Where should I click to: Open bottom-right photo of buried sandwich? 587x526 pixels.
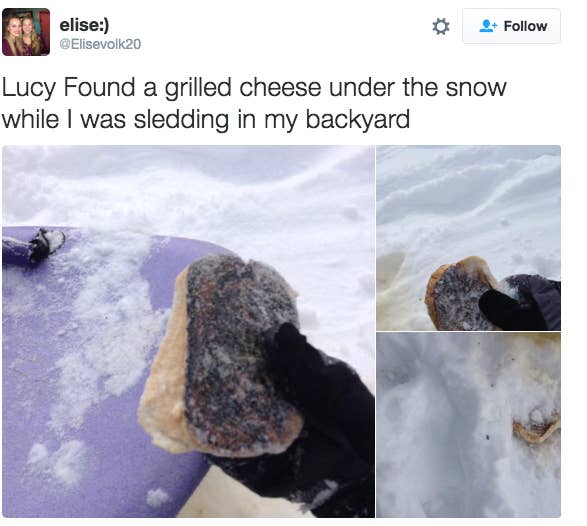(468, 425)
